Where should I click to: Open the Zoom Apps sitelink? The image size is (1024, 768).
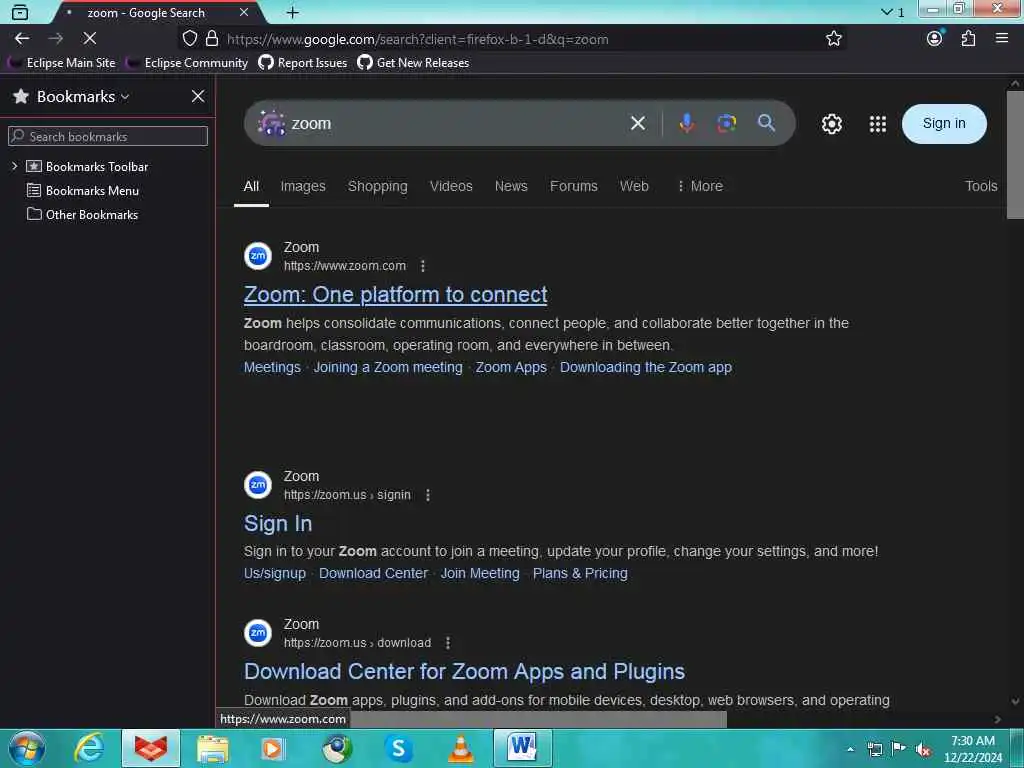(x=511, y=367)
